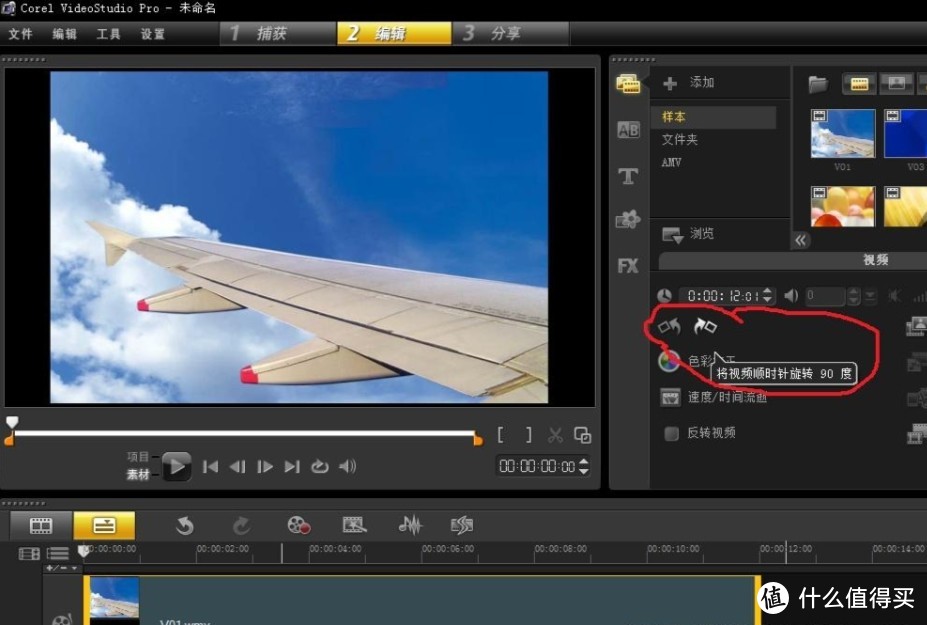Switch to storyboard view
Screen dimensions: 927x625
(41, 525)
